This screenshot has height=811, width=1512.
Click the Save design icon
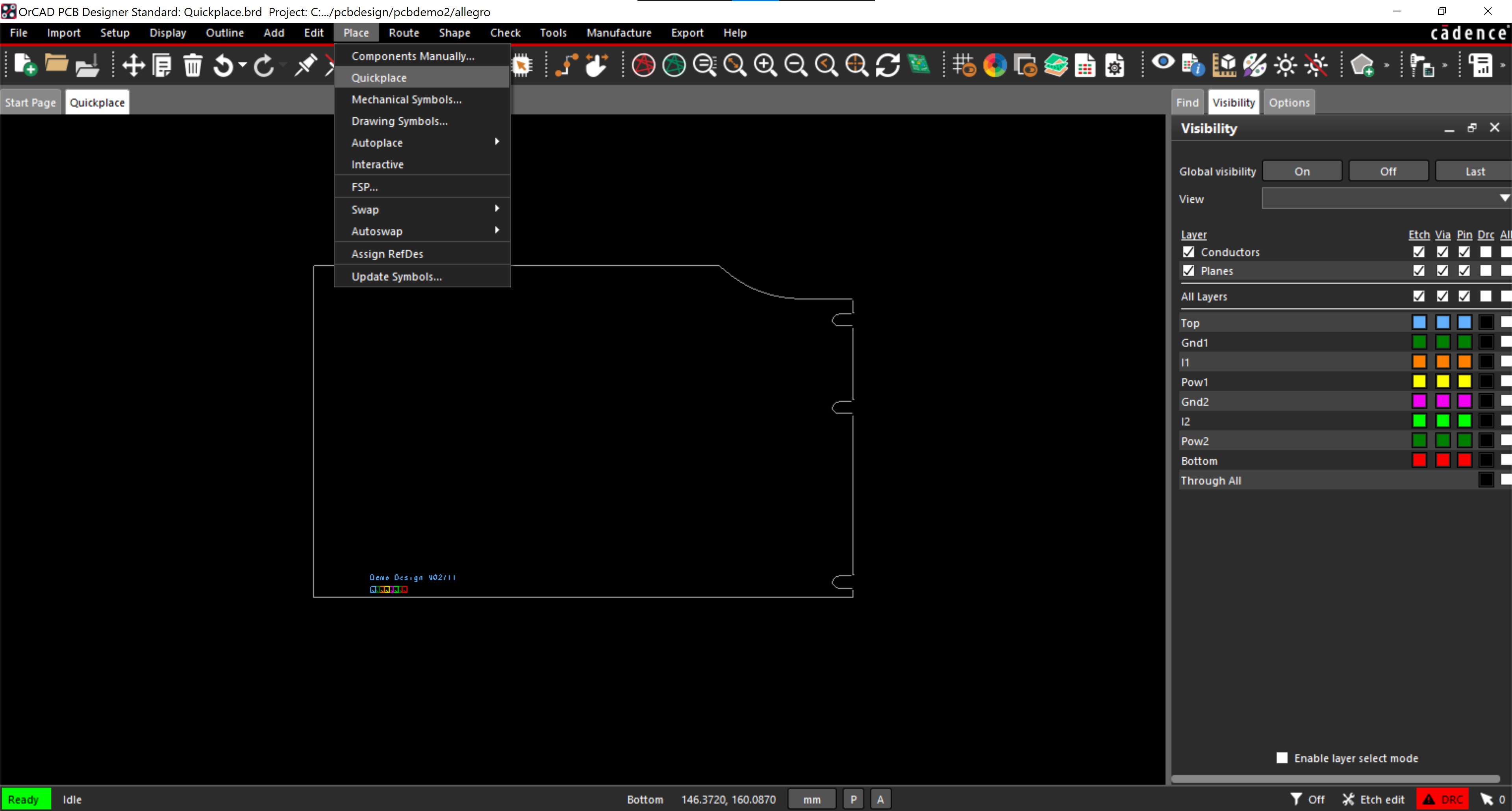pos(87,65)
